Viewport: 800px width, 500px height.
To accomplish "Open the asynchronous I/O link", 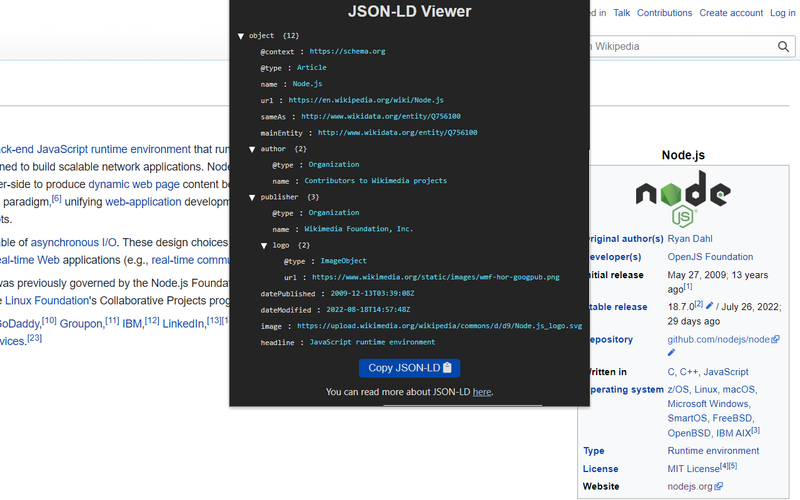I will tap(73, 242).
